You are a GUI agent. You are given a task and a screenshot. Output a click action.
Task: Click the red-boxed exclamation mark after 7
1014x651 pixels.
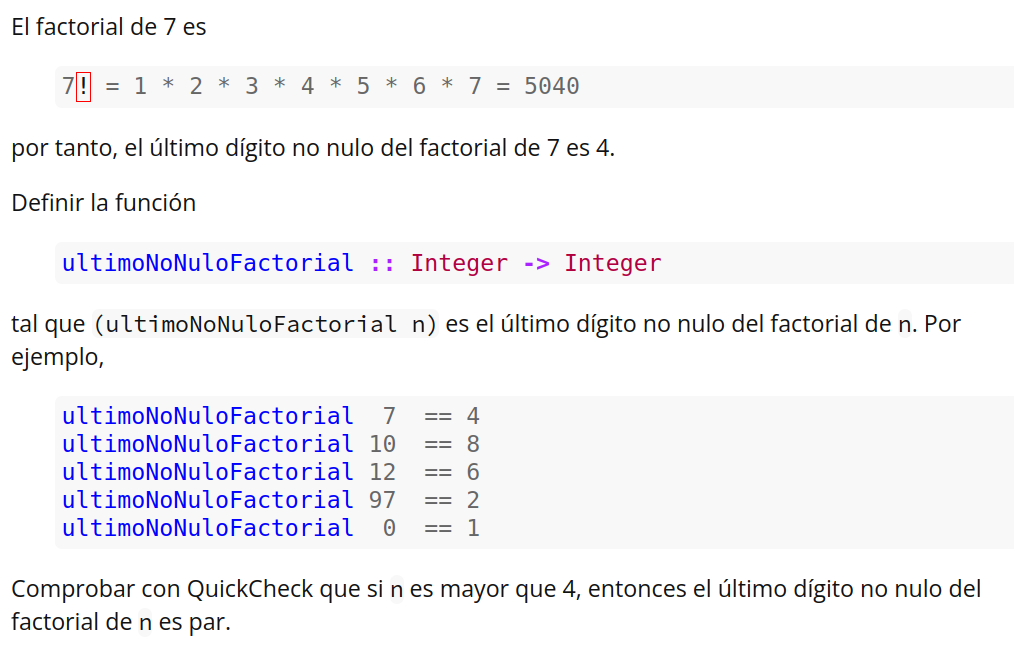click(x=83, y=87)
